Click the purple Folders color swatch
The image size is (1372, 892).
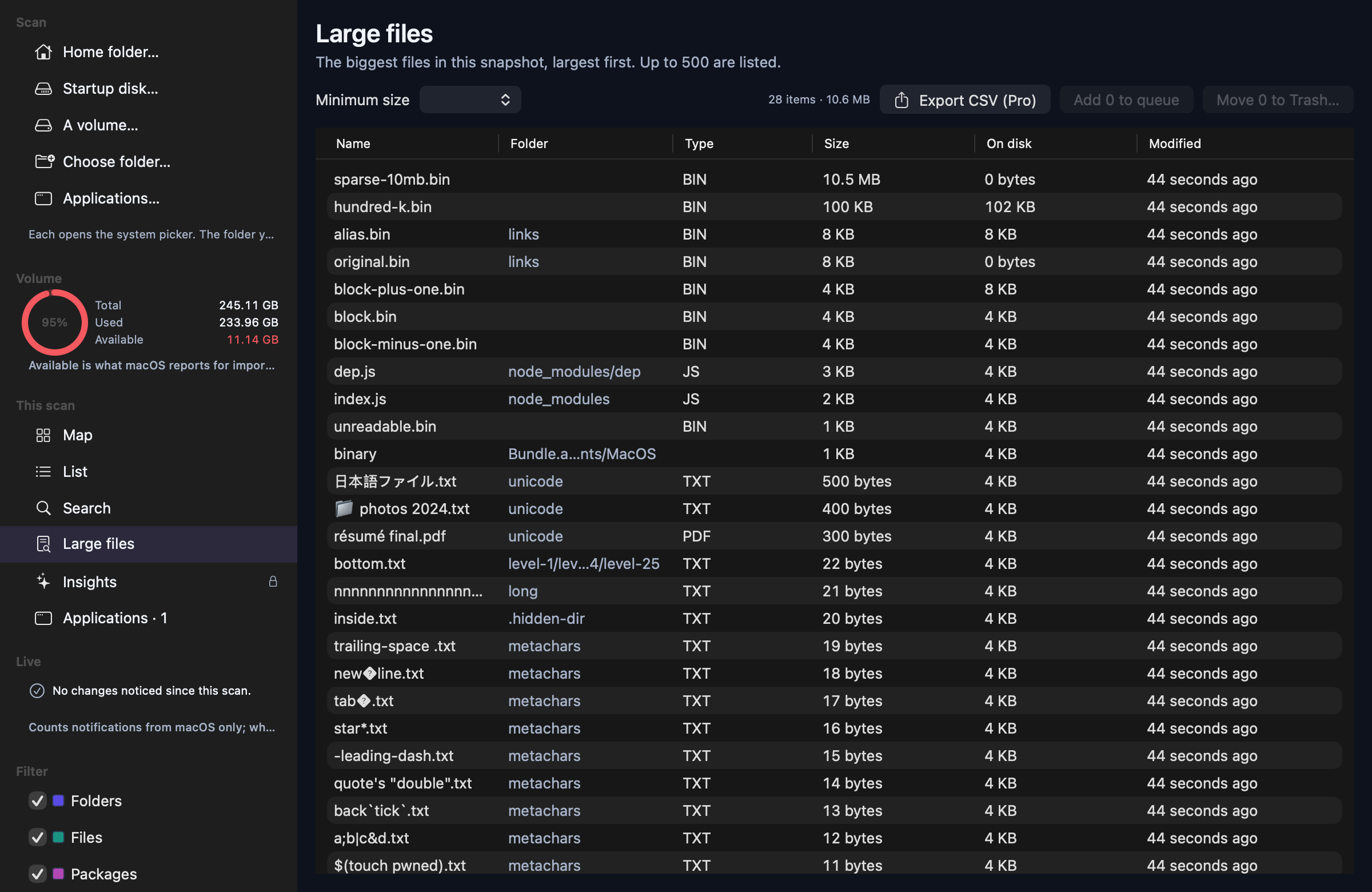point(58,801)
